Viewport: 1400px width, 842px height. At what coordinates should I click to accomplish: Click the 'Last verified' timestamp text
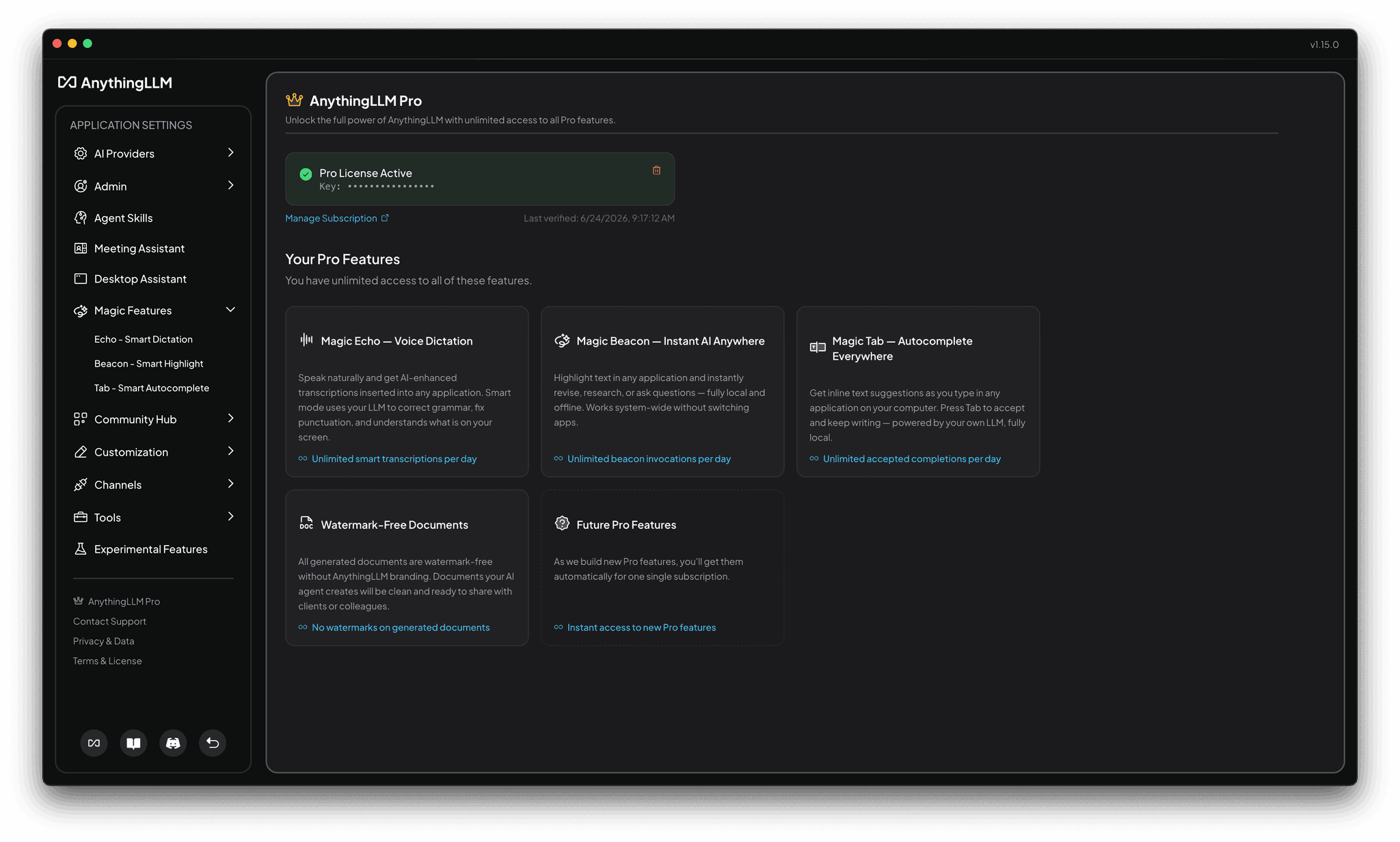599,218
